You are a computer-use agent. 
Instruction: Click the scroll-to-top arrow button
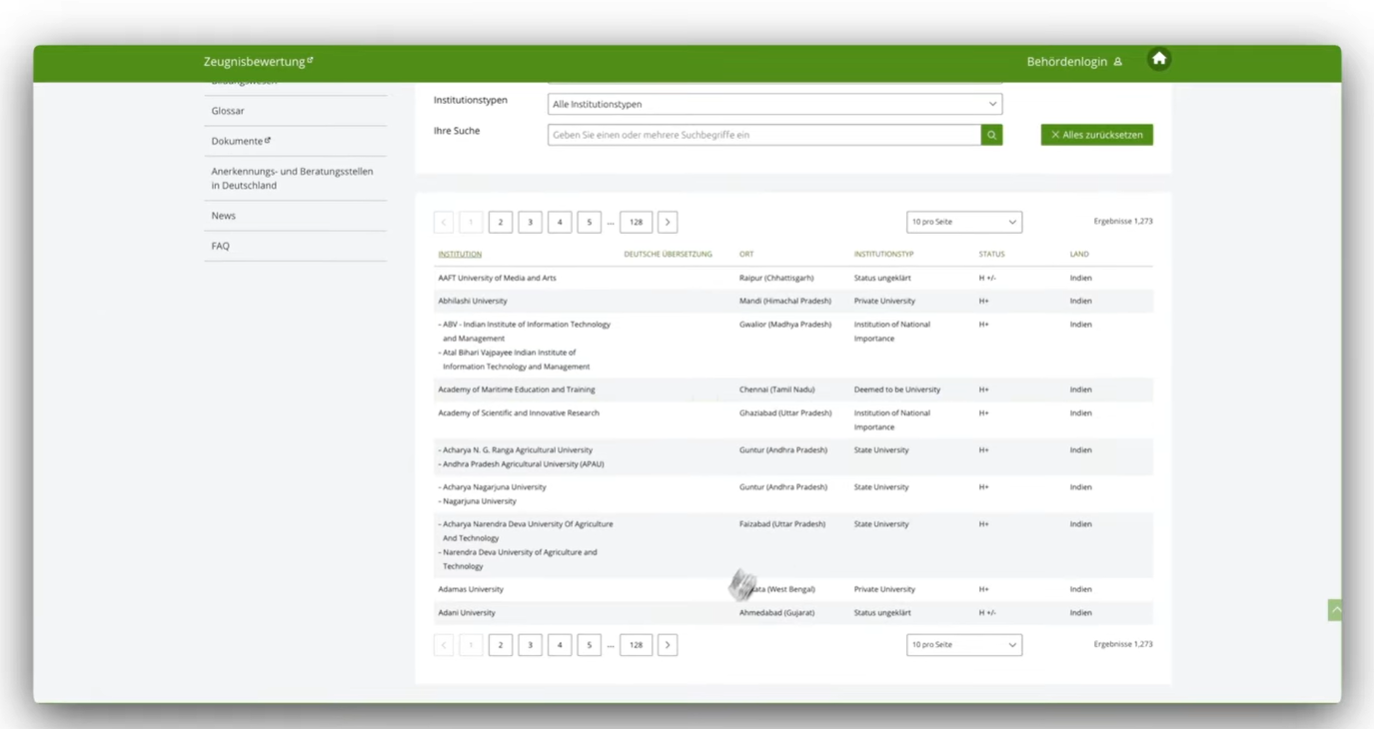(1335, 610)
